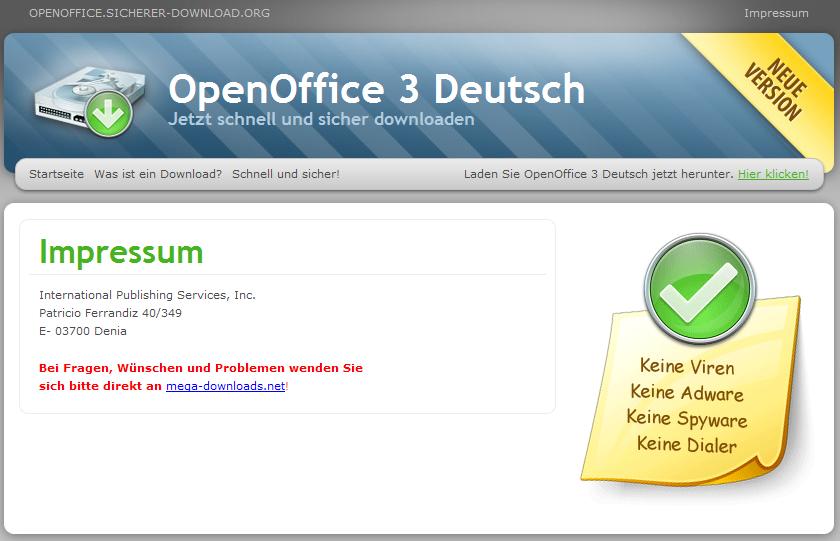
Task: Click 'Keine Viren' on the yellow note
Action: pyautogui.click(x=687, y=366)
